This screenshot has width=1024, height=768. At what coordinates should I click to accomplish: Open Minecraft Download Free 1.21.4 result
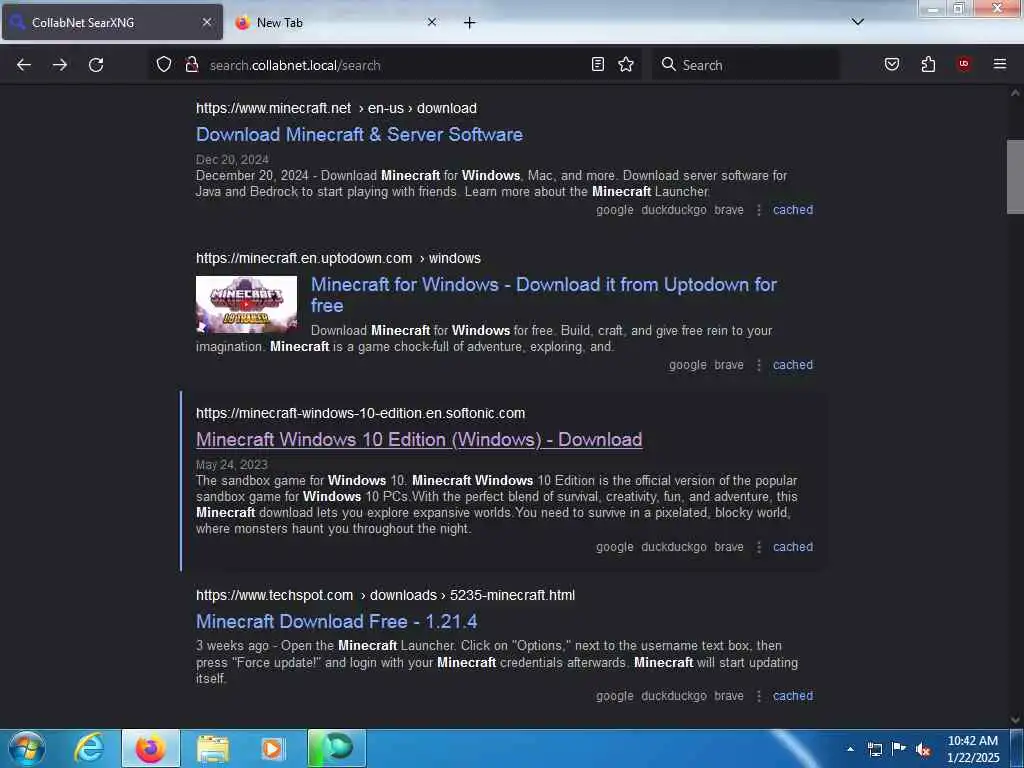[x=336, y=621]
